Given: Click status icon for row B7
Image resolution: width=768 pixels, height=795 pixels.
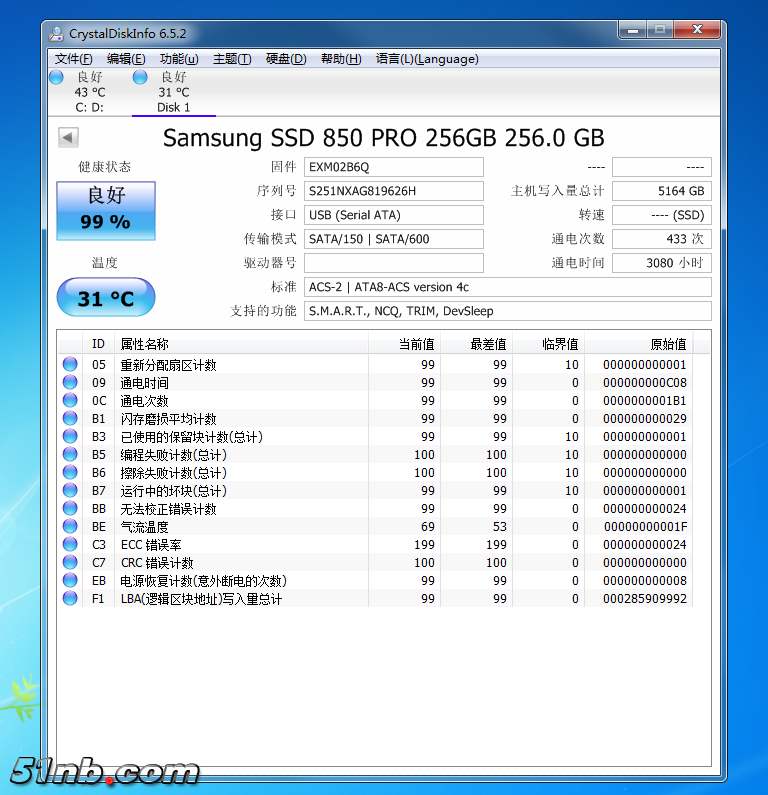Looking at the screenshot, I should pos(70,490).
